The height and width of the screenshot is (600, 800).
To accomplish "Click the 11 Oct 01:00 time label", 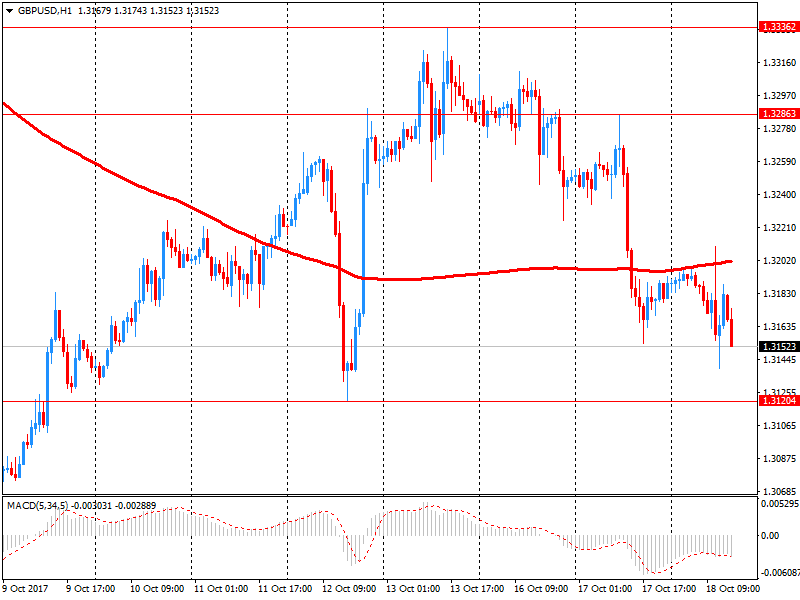I will (221, 589).
